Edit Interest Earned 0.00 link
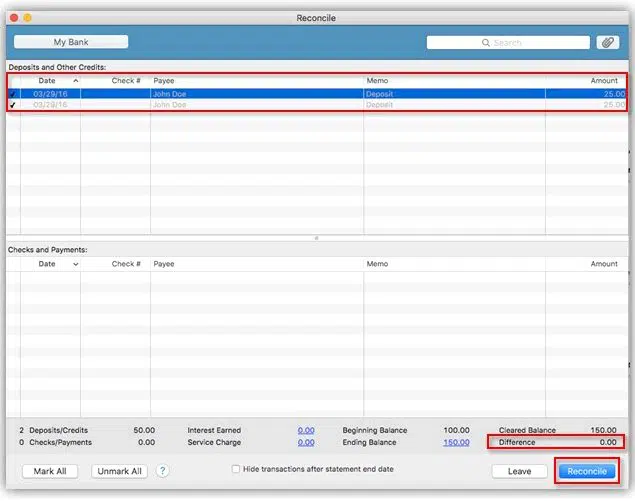Viewport: 635px width, 501px height. [306, 430]
